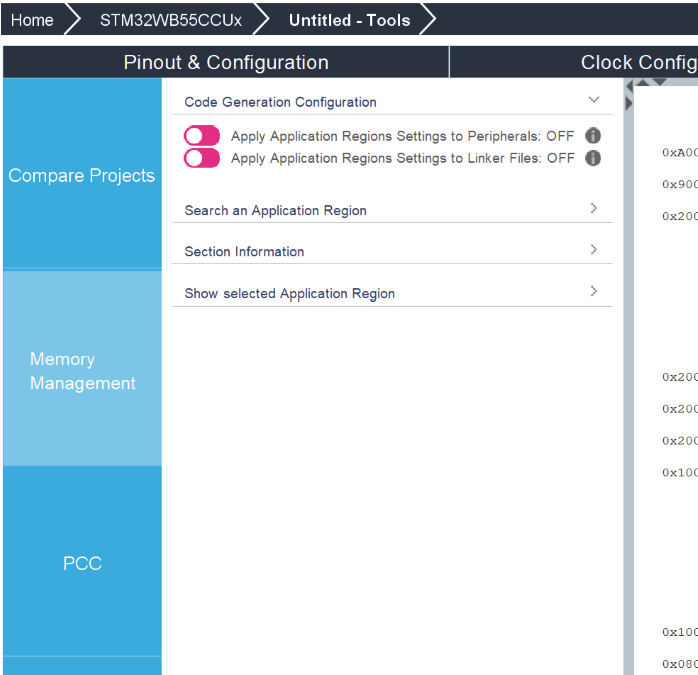This screenshot has width=698, height=675.
Task: Open Memory Management tool
Action: point(82,370)
